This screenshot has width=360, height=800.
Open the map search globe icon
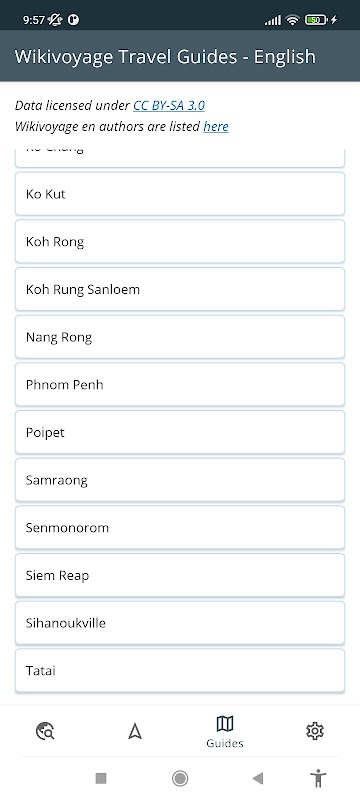click(x=45, y=731)
